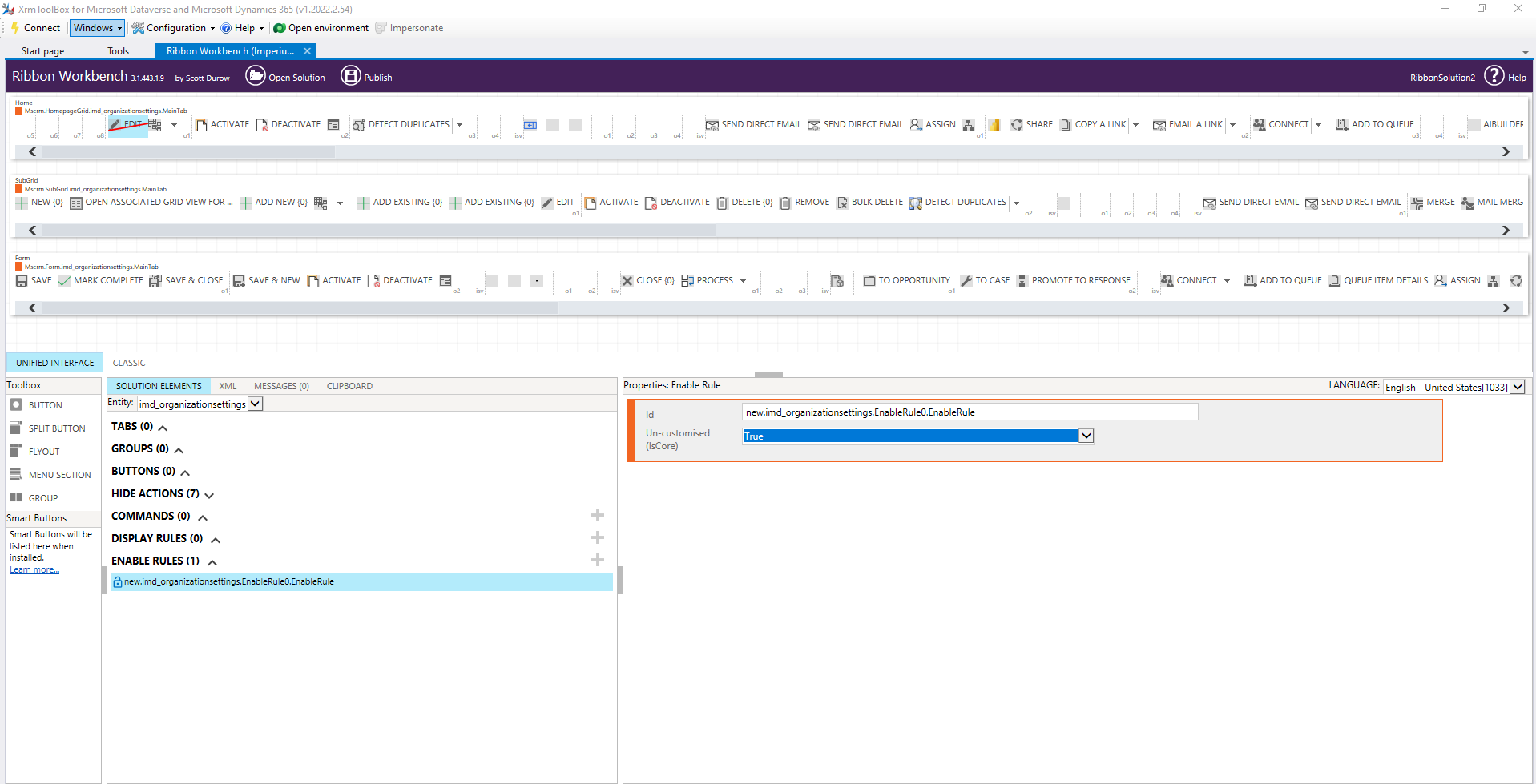Expand the Hide Actions (7) section

(209, 495)
